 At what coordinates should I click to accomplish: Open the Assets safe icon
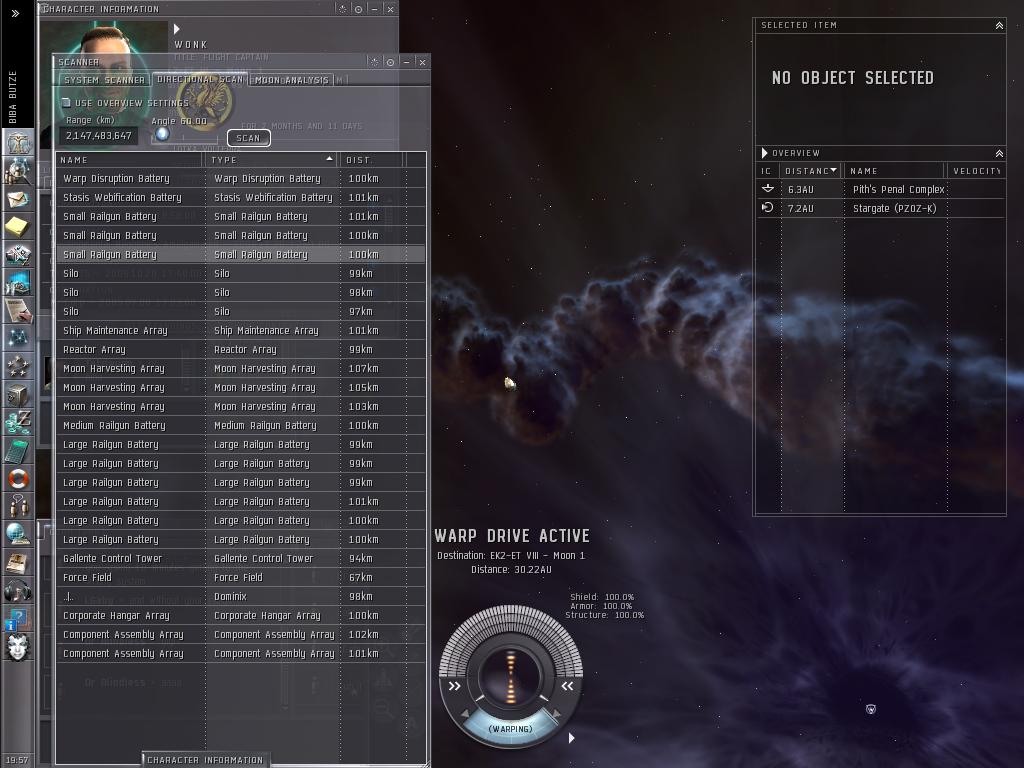click(x=18, y=394)
